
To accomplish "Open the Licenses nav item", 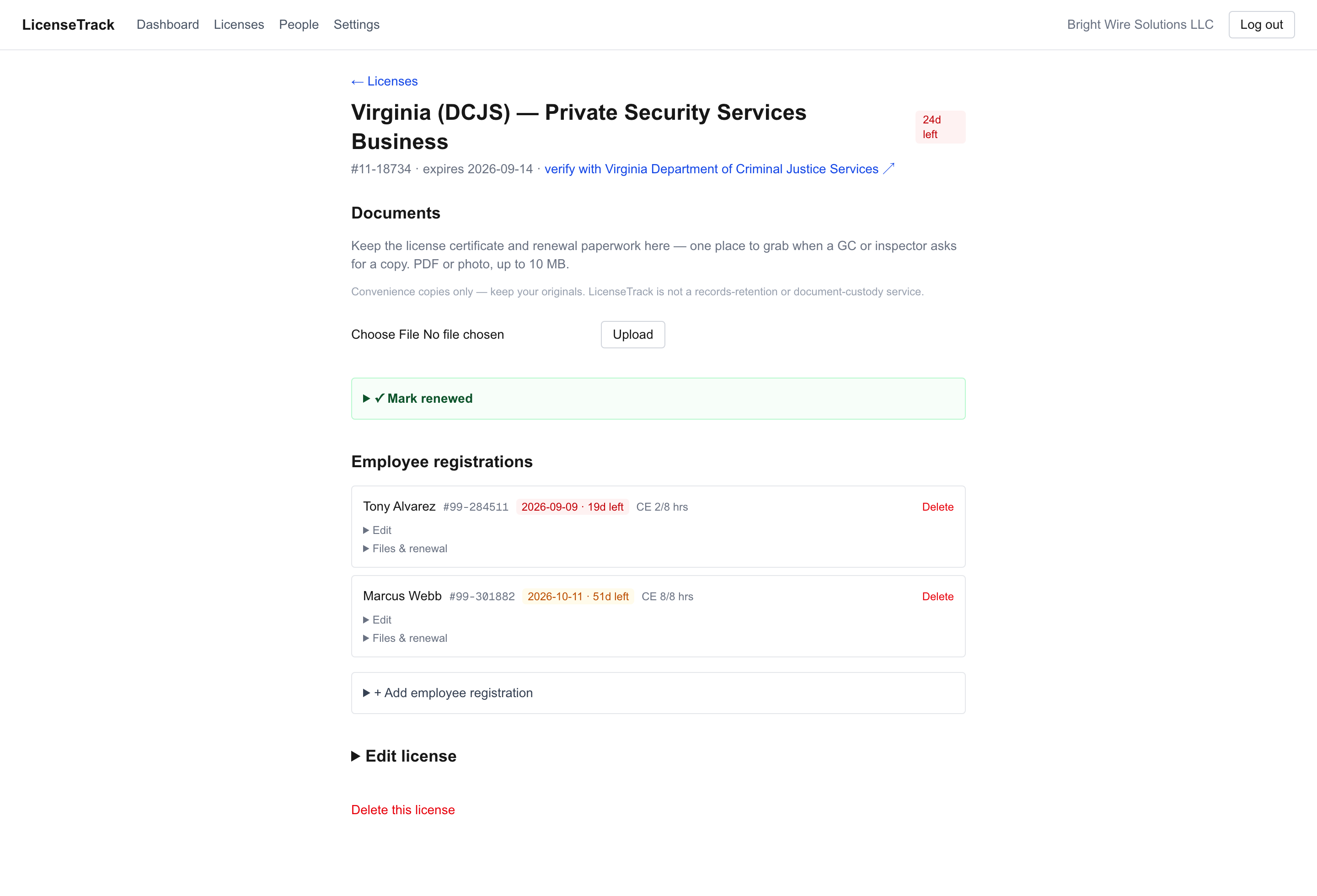I will click(x=239, y=24).
